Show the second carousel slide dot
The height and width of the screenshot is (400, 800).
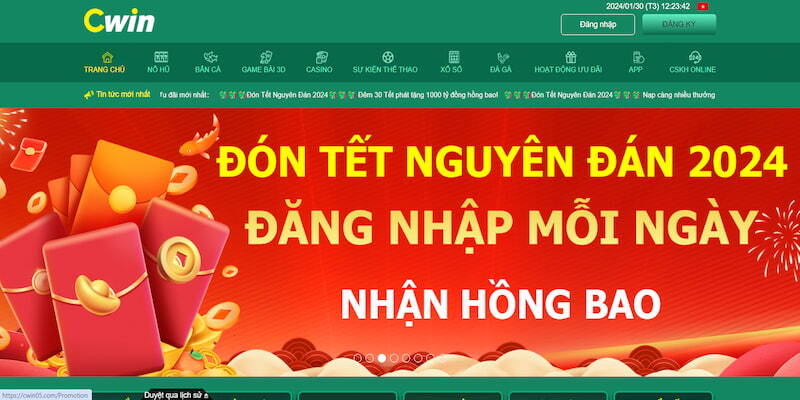(370, 358)
